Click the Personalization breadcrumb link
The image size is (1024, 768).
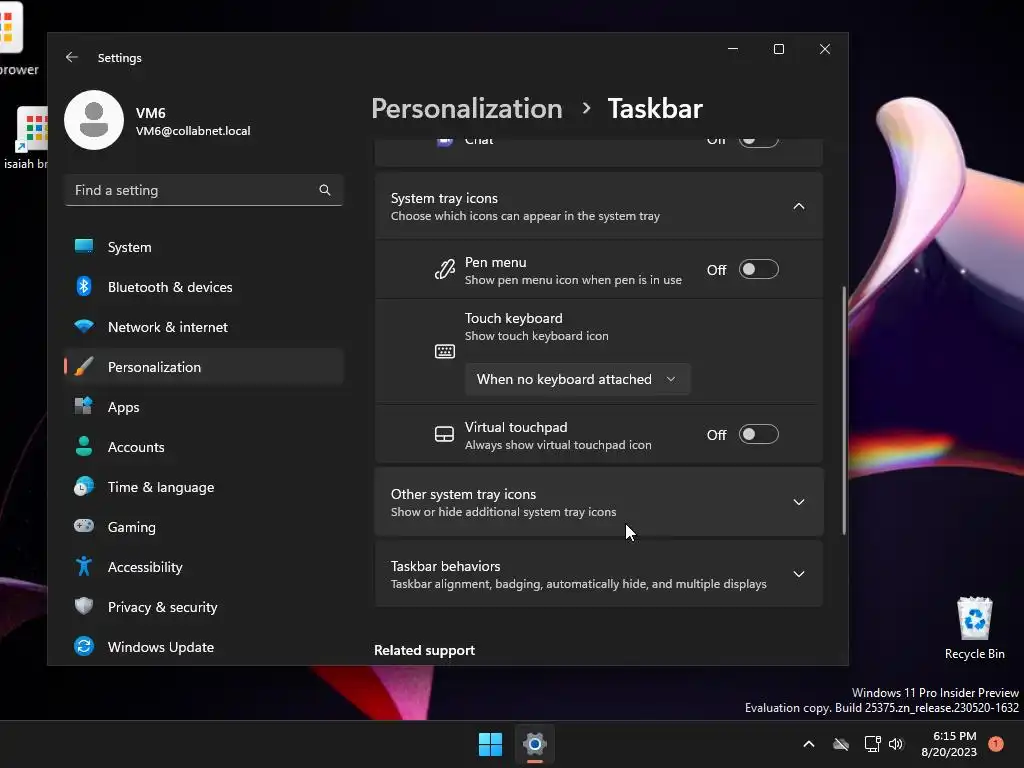point(466,108)
